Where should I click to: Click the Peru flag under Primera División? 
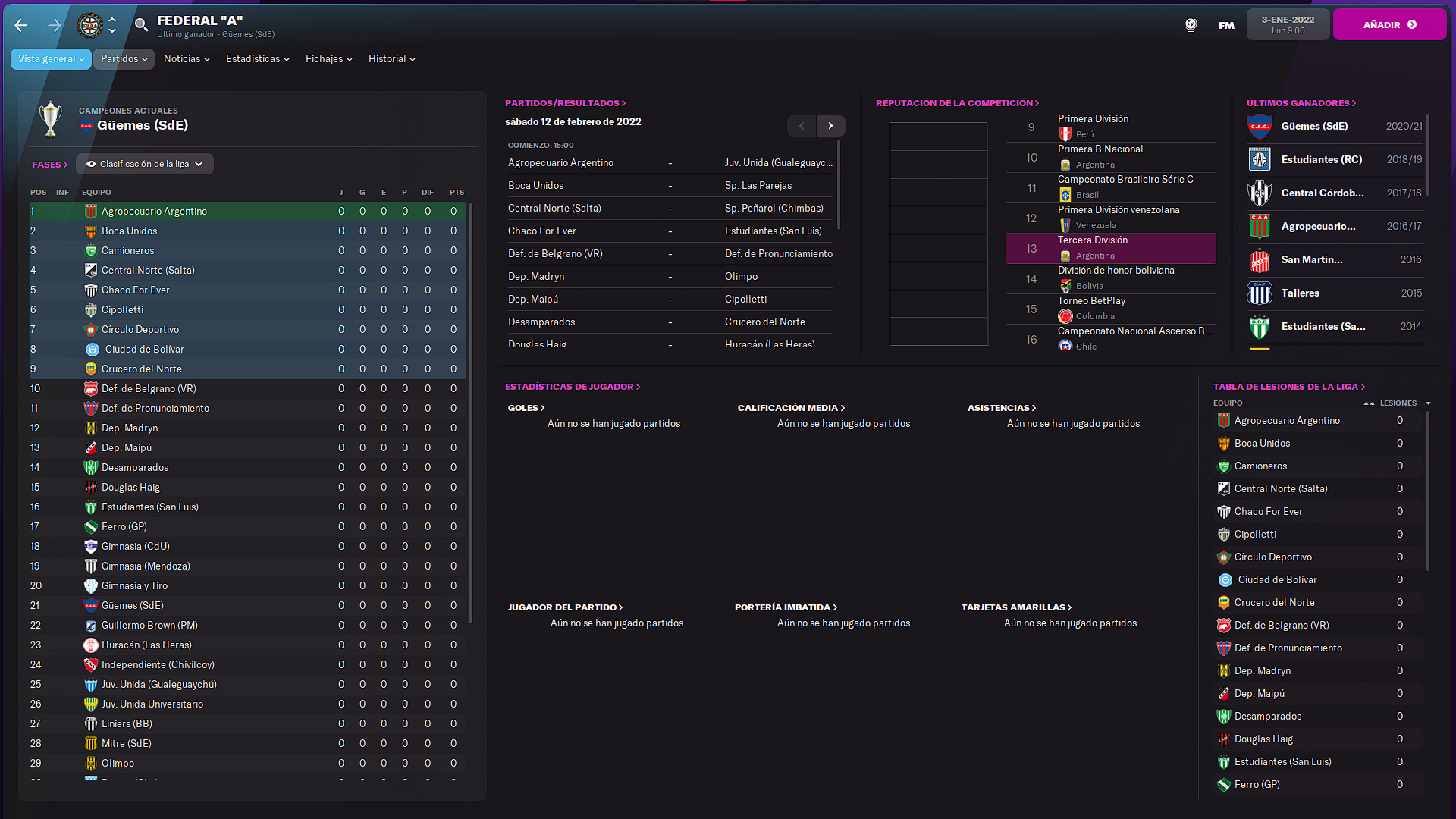(1065, 134)
